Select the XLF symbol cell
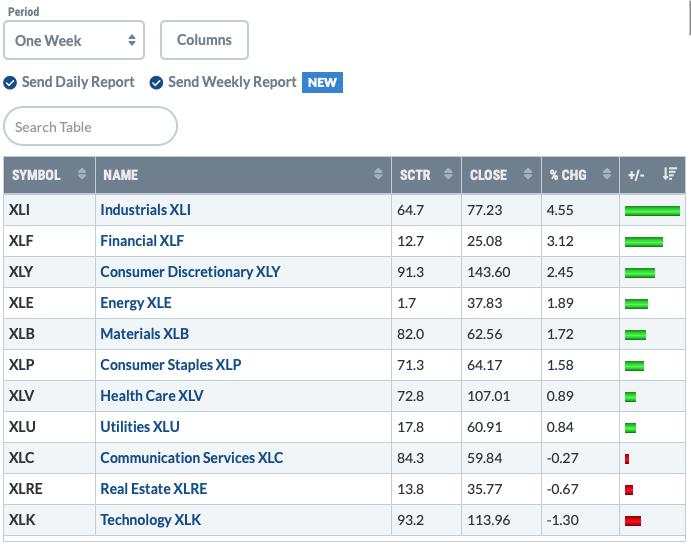Image resolution: width=691 pixels, height=547 pixels. click(x=49, y=241)
